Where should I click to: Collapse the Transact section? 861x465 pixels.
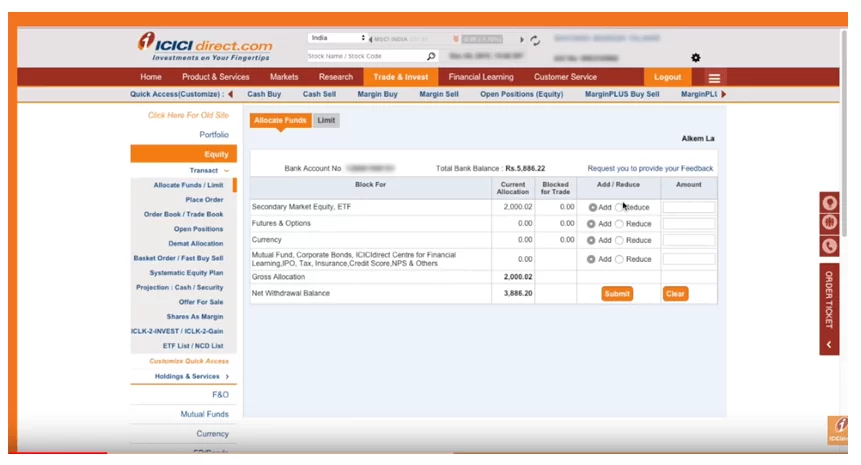point(210,171)
